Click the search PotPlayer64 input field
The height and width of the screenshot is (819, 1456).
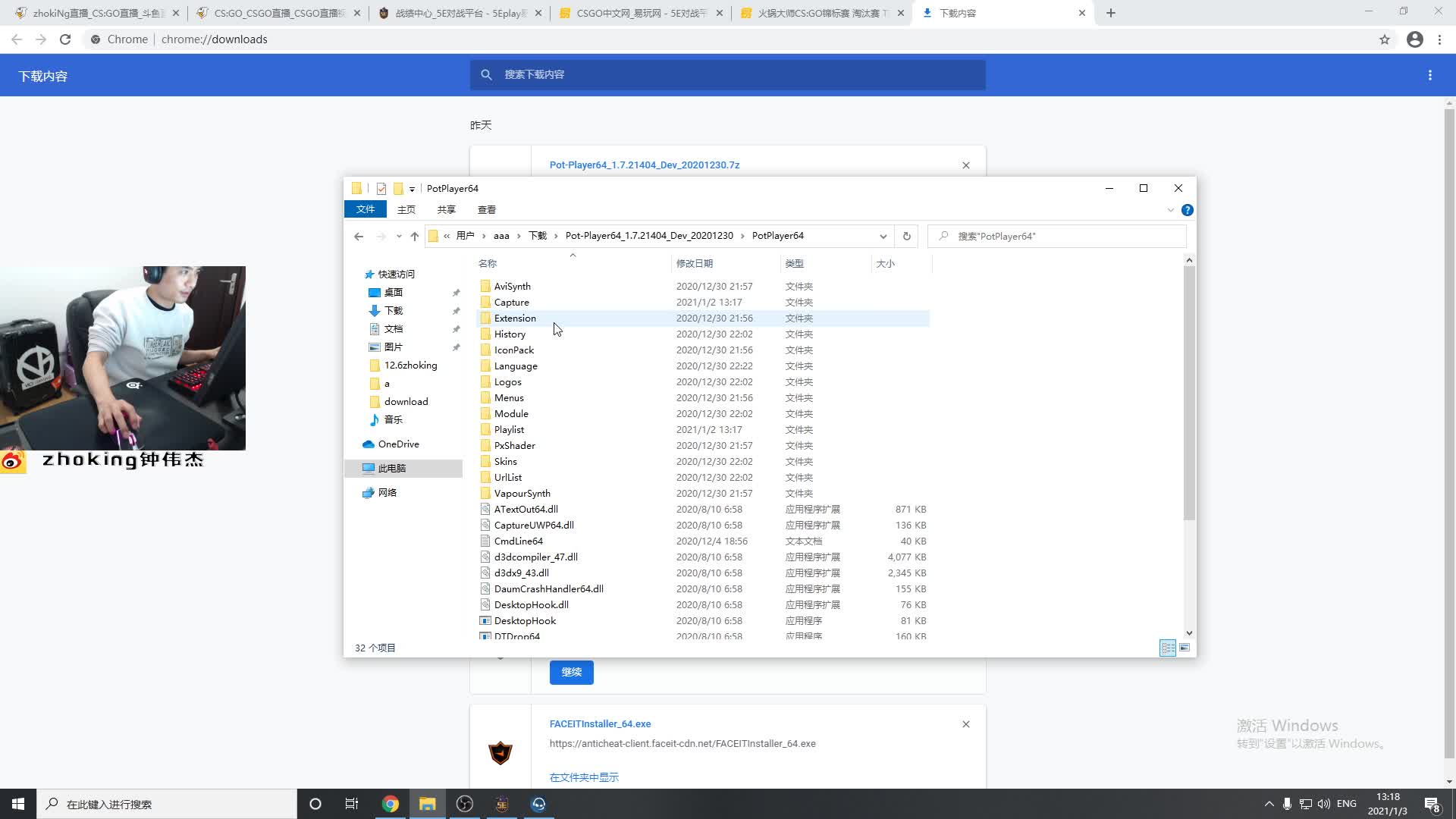(1057, 236)
